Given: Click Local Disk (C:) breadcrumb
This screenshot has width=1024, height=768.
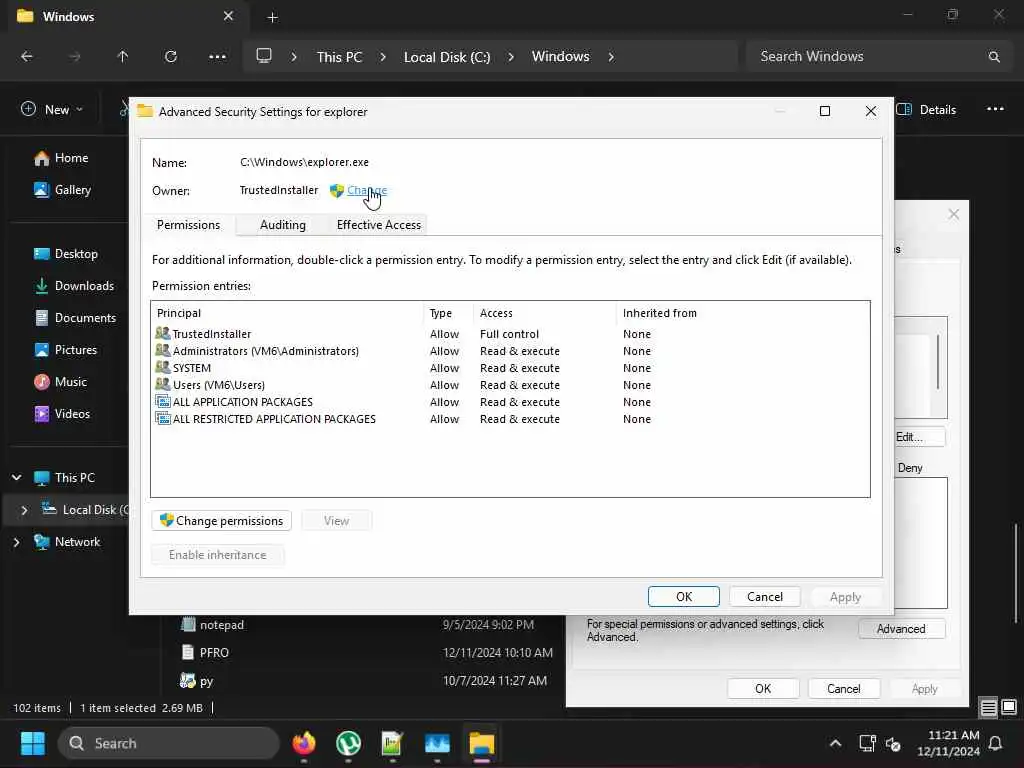Looking at the screenshot, I should pyautogui.click(x=447, y=57).
